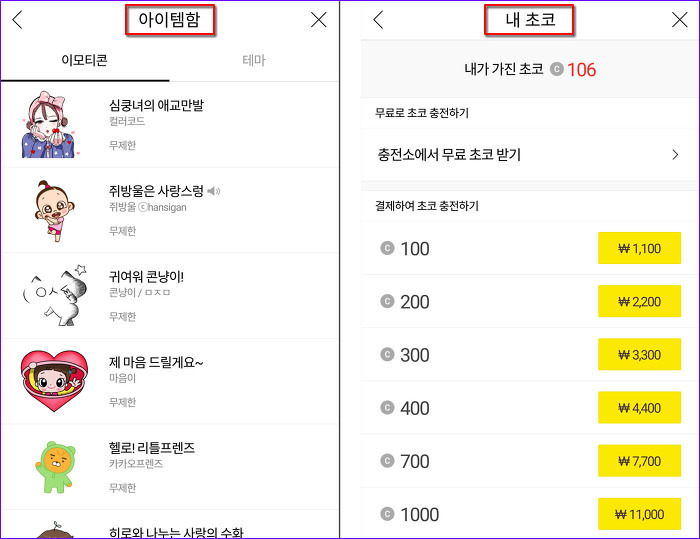Buy 200 choco for ₩2,200

point(639,301)
